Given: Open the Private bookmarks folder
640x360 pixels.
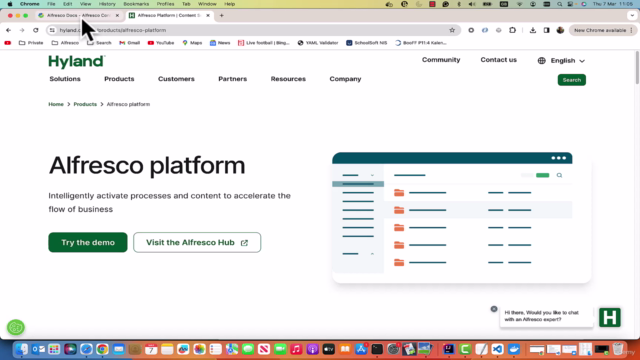Looking at the screenshot, I should [31, 42].
